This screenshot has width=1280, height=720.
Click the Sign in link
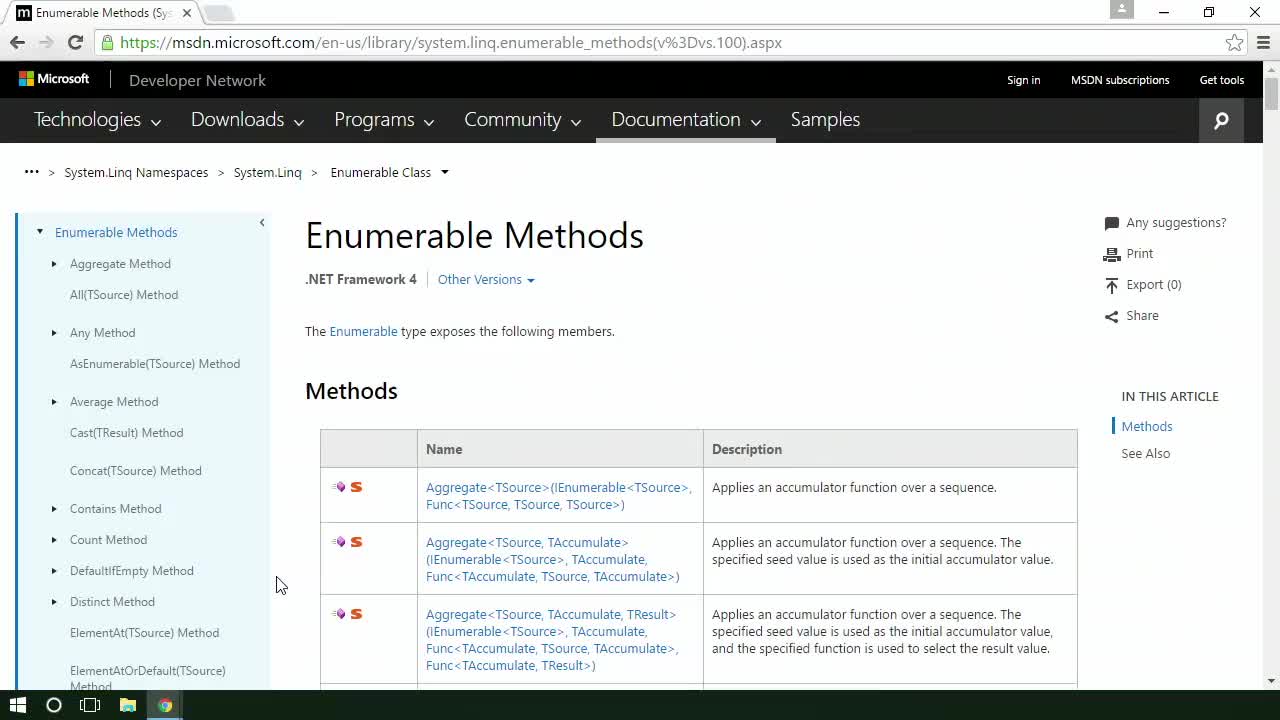(1023, 80)
